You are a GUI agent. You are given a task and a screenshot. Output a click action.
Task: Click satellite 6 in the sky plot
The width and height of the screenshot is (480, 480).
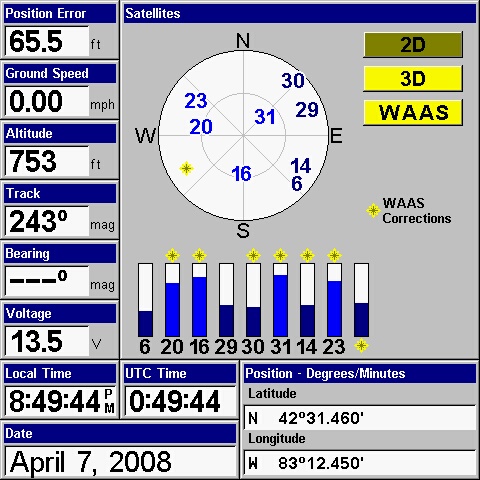click(297, 183)
